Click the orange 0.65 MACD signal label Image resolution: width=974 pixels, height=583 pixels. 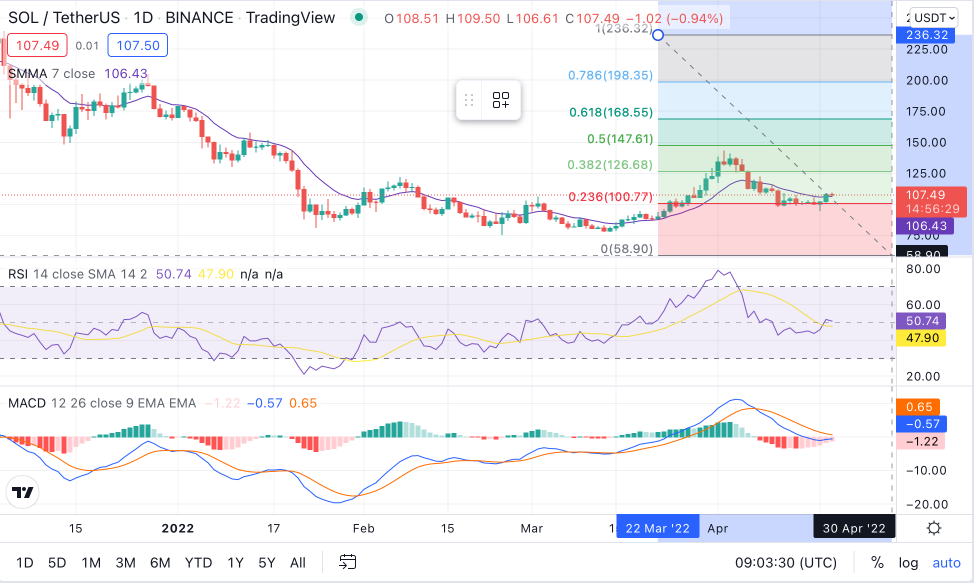tap(919, 407)
